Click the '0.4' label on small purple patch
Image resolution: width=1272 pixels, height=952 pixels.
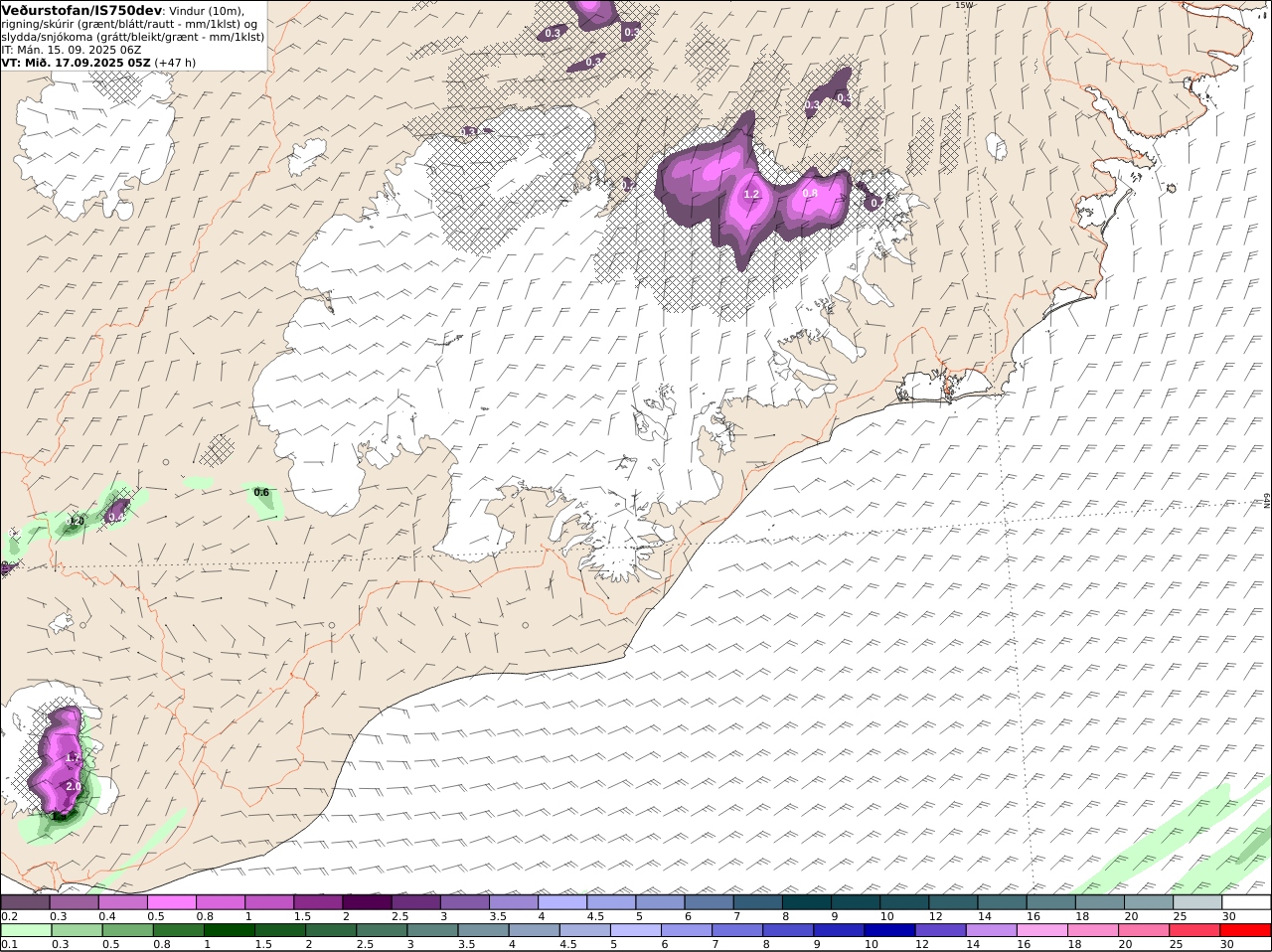pos(116,517)
